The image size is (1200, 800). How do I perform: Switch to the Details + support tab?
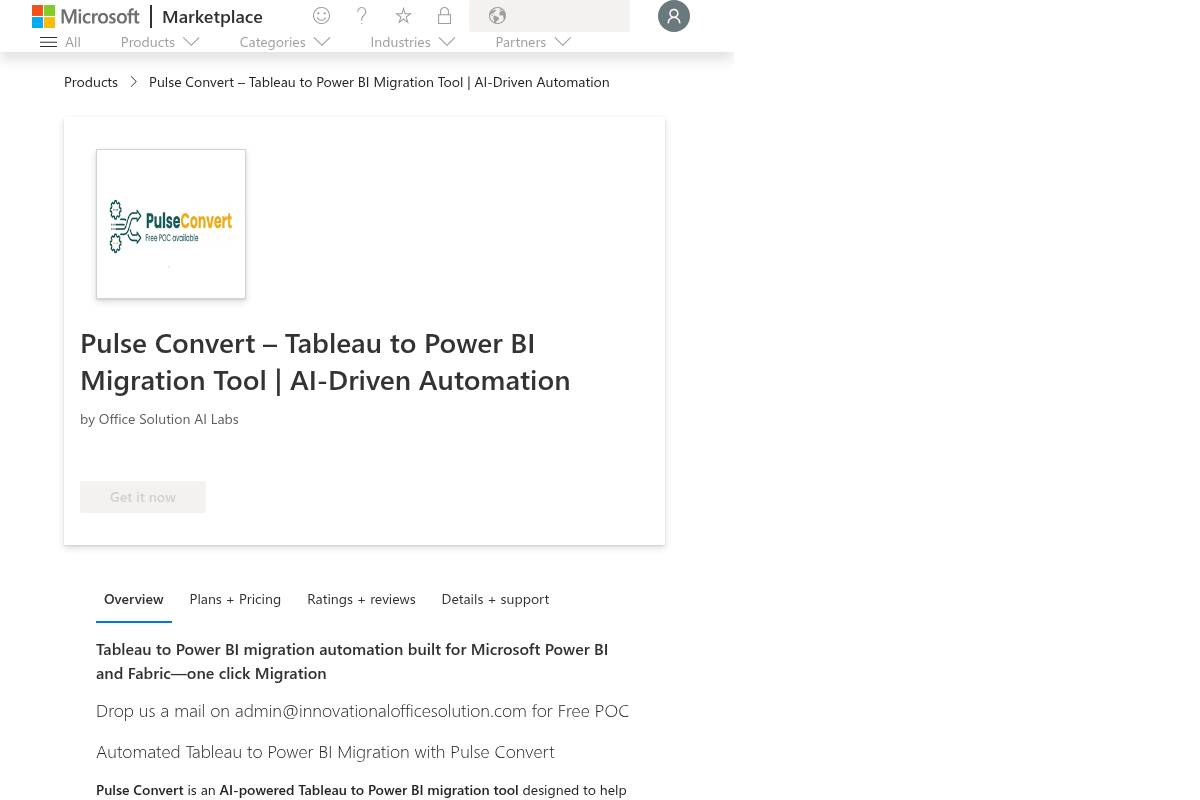point(495,599)
